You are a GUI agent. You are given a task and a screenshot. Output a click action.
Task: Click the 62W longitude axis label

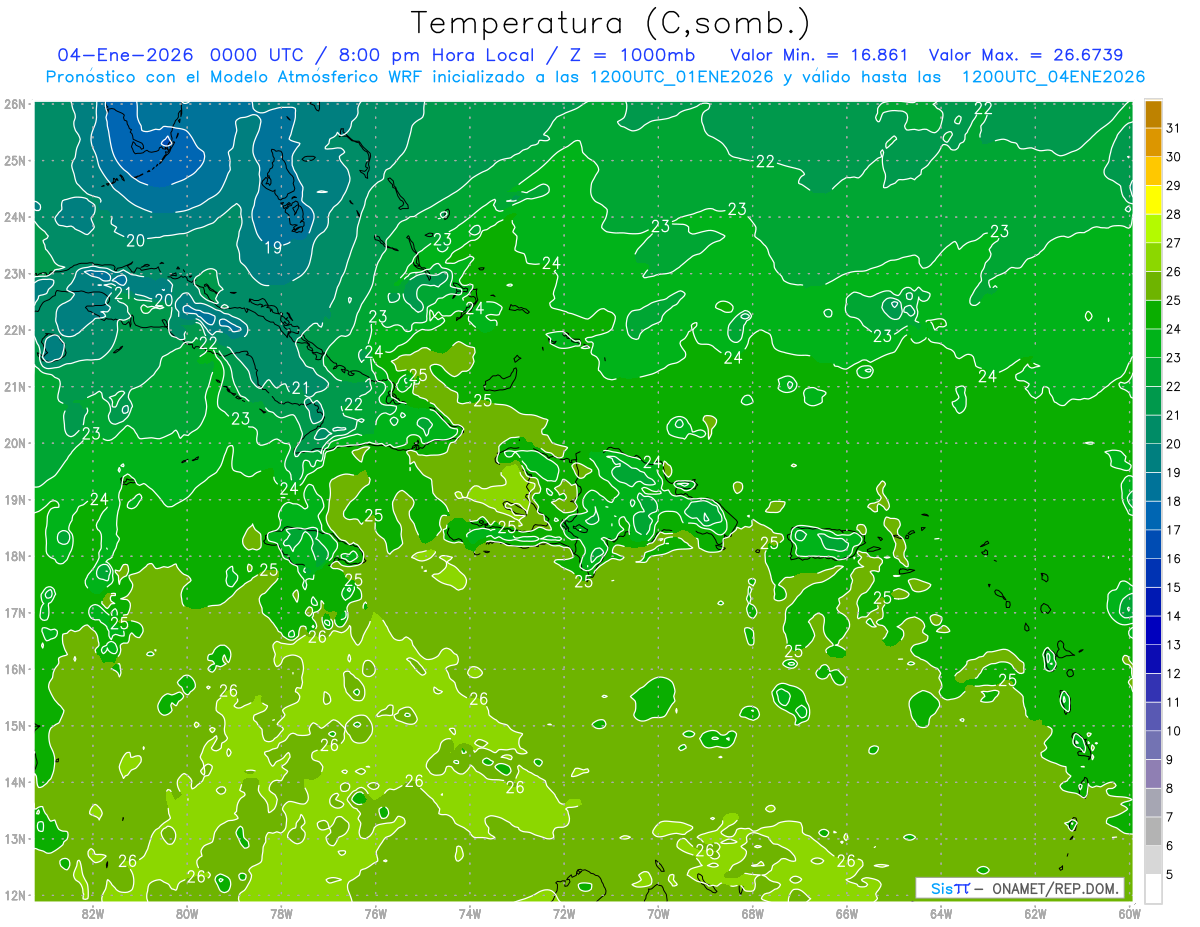1035,912
